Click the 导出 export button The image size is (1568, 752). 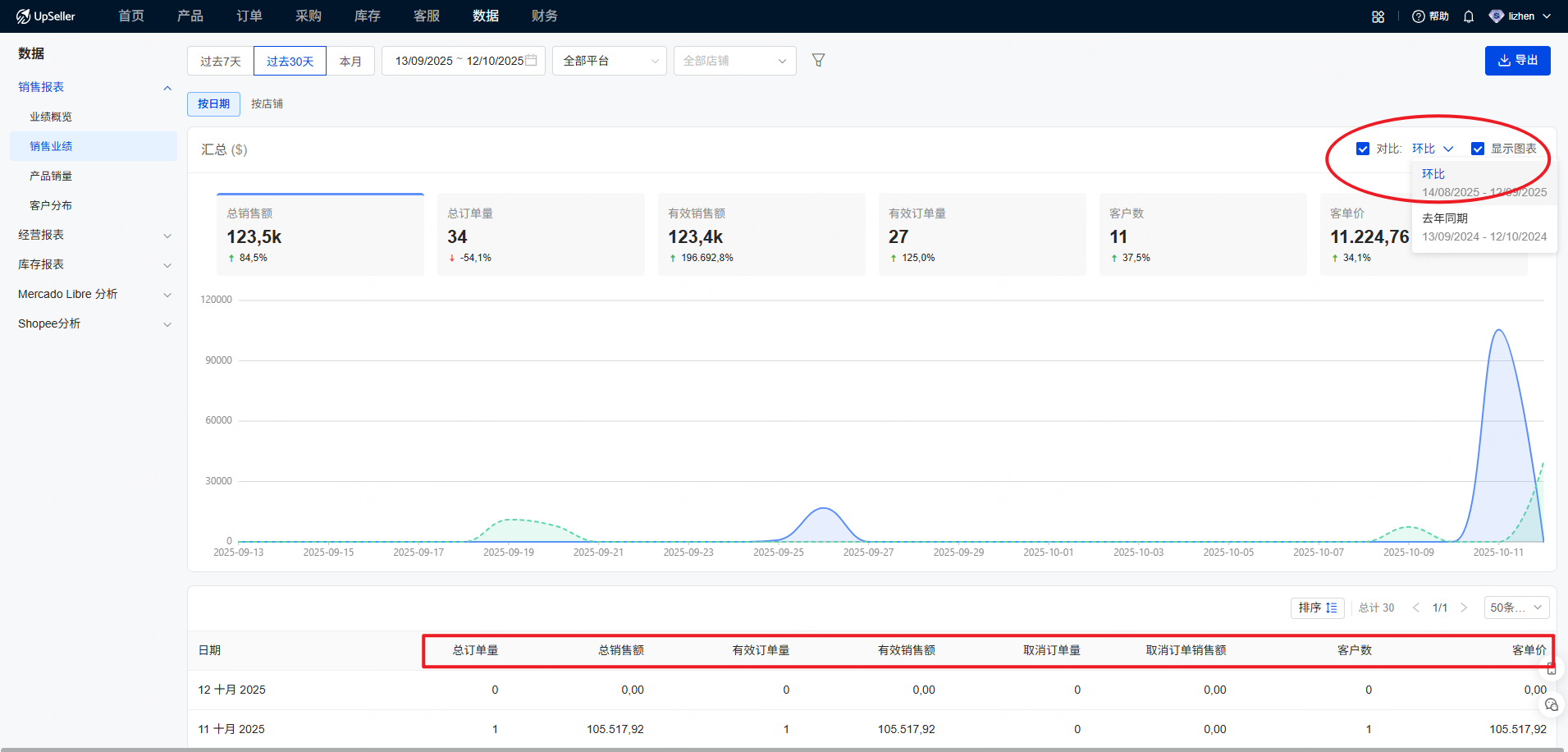(x=1517, y=61)
